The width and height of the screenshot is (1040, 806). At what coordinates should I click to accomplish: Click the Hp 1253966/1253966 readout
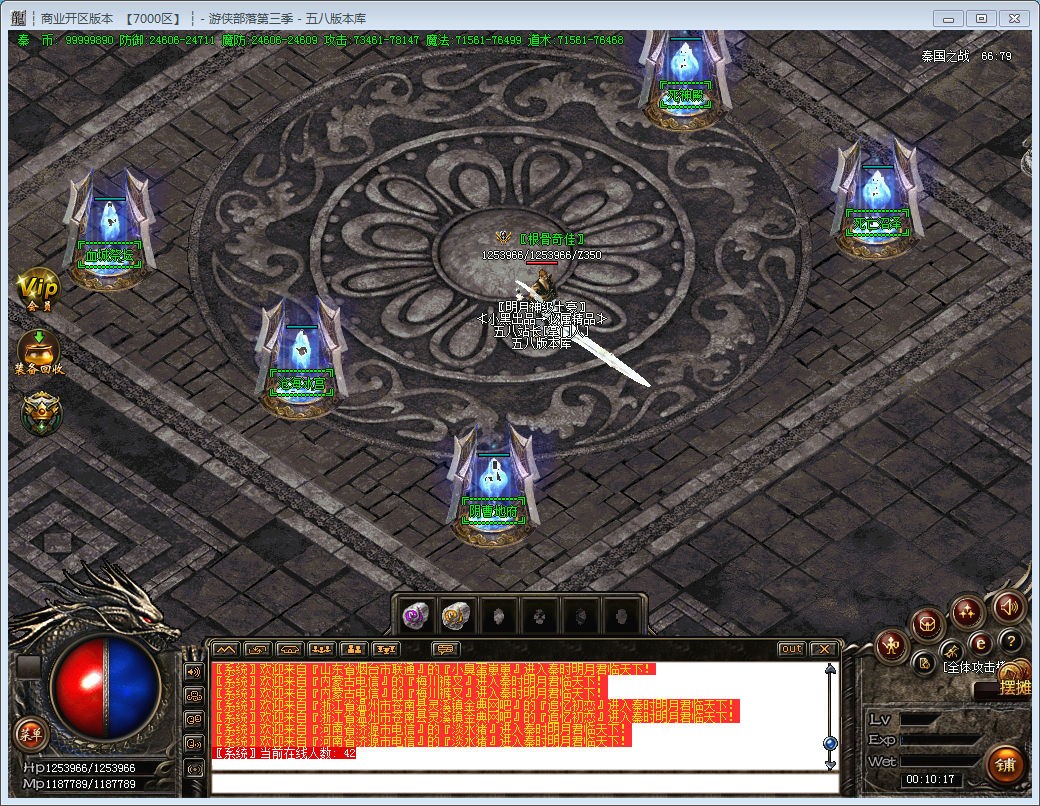click(x=80, y=768)
